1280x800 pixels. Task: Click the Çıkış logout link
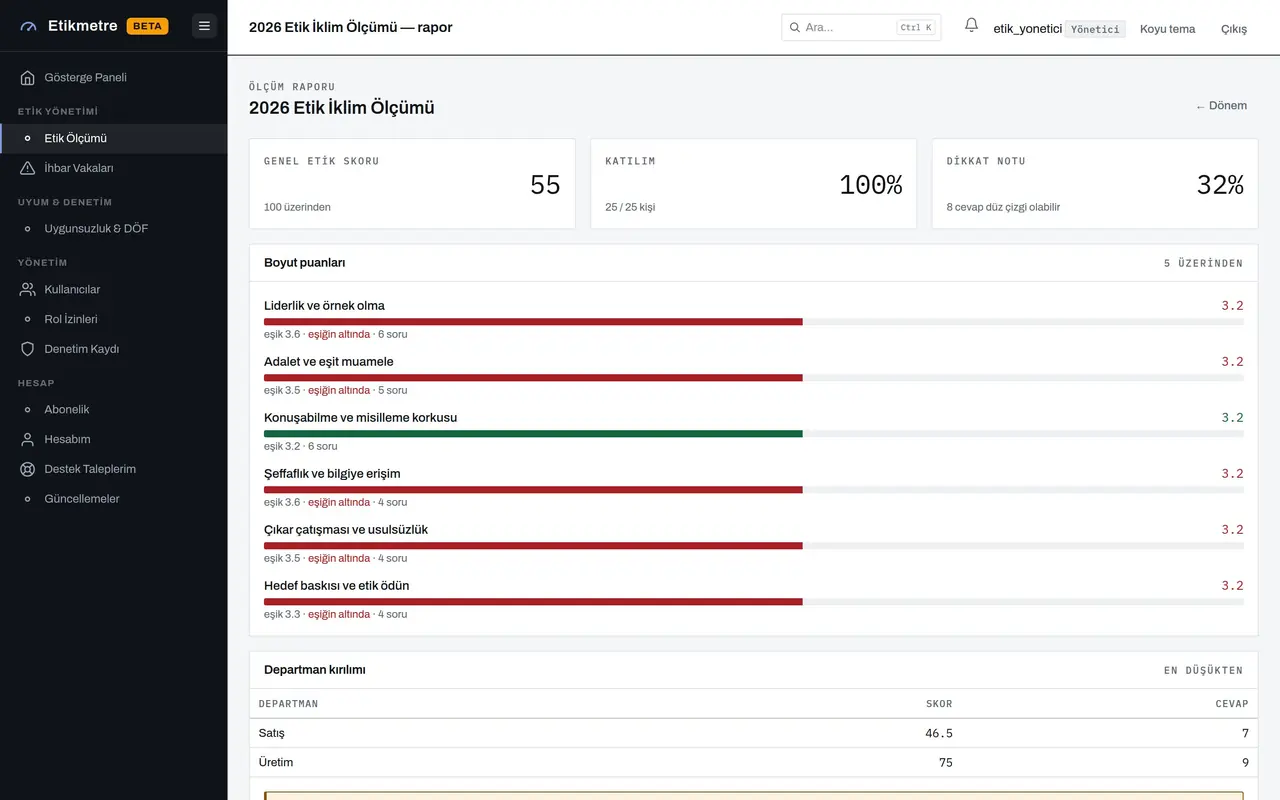coord(1233,29)
